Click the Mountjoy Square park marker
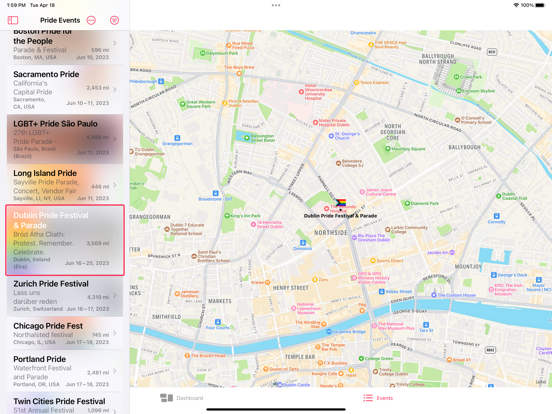Viewport: 552px width, 414px height. pyautogui.click(x=388, y=149)
